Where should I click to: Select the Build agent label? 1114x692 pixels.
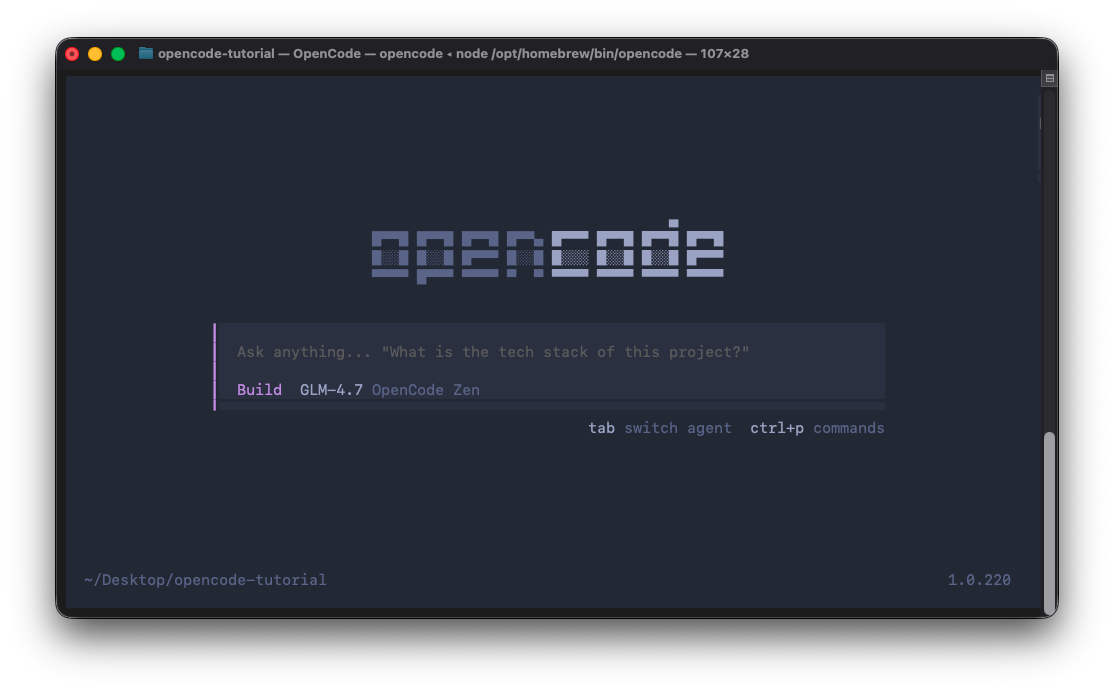point(259,390)
